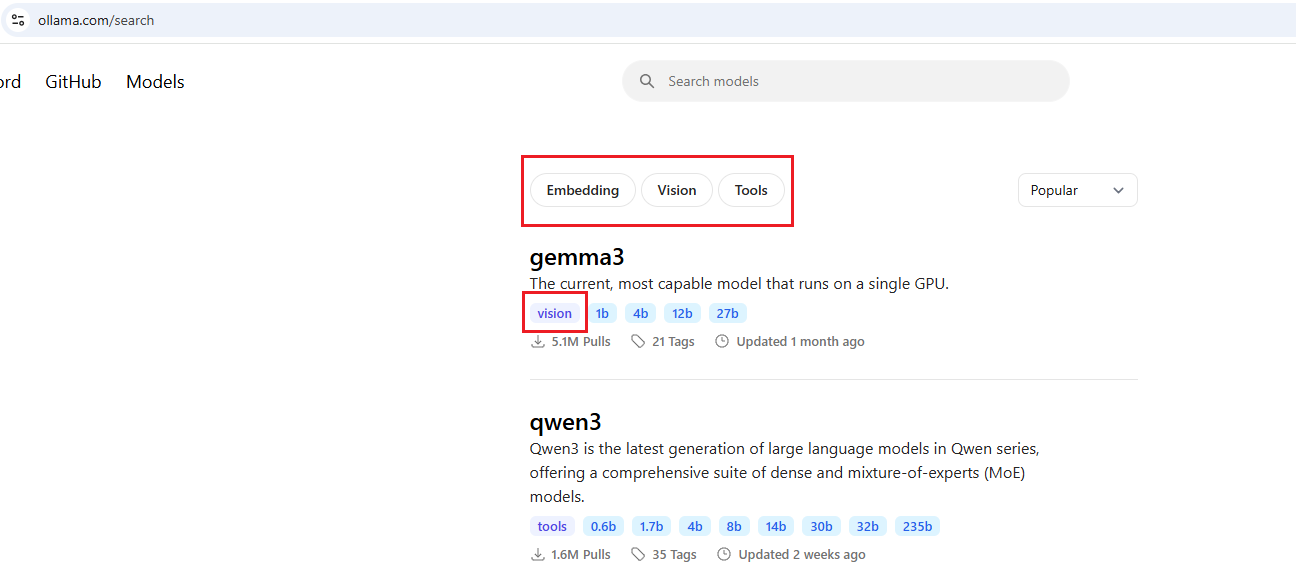The width and height of the screenshot is (1296, 570).
Task: Click the magnifier icon in search box
Action: pyautogui.click(x=647, y=81)
